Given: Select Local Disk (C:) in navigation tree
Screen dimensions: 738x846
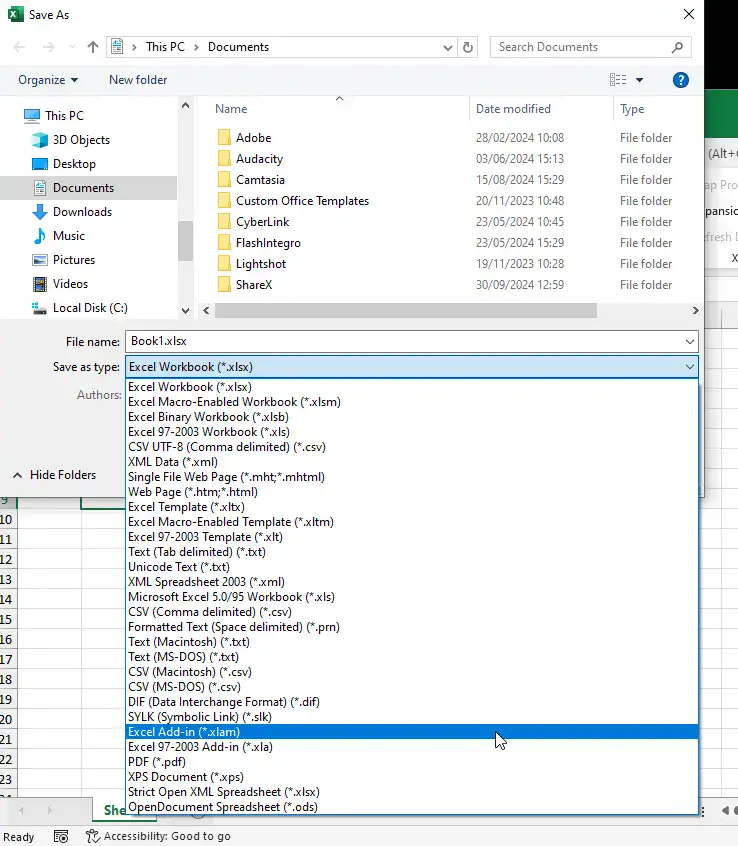Looking at the screenshot, I should point(90,308).
